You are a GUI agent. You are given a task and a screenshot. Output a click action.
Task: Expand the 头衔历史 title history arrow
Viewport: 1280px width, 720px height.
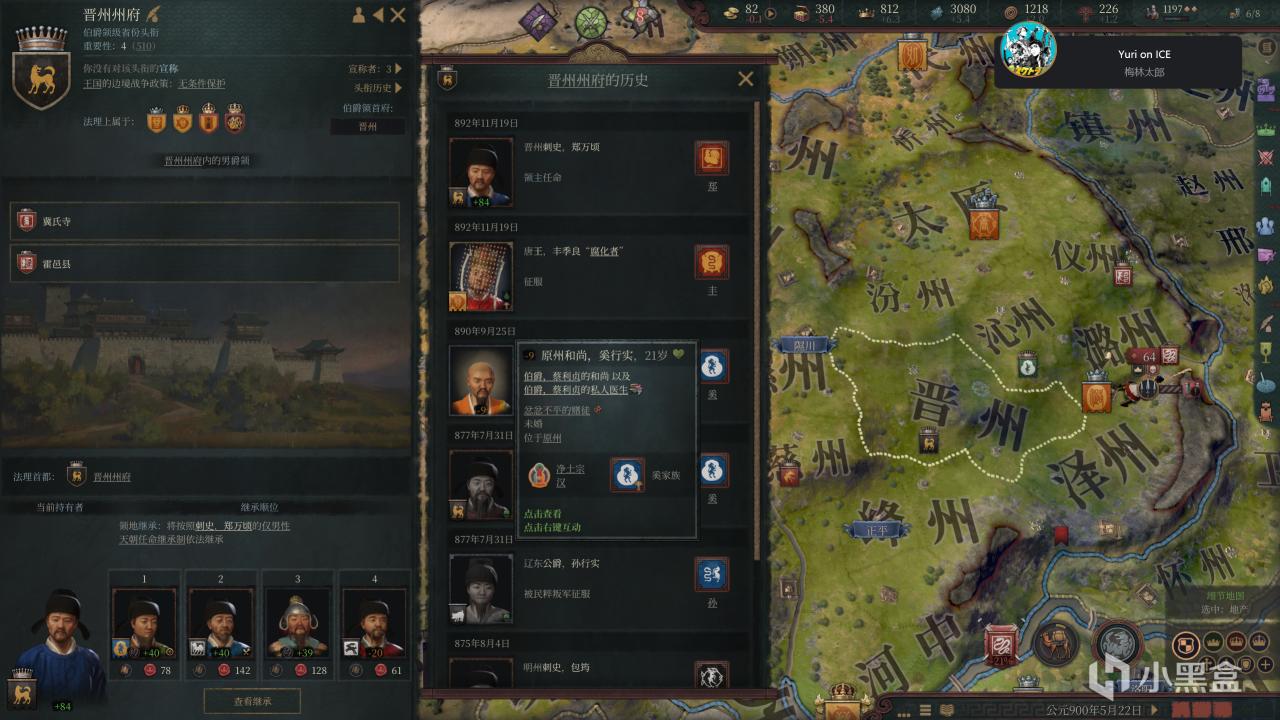[398, 88]
